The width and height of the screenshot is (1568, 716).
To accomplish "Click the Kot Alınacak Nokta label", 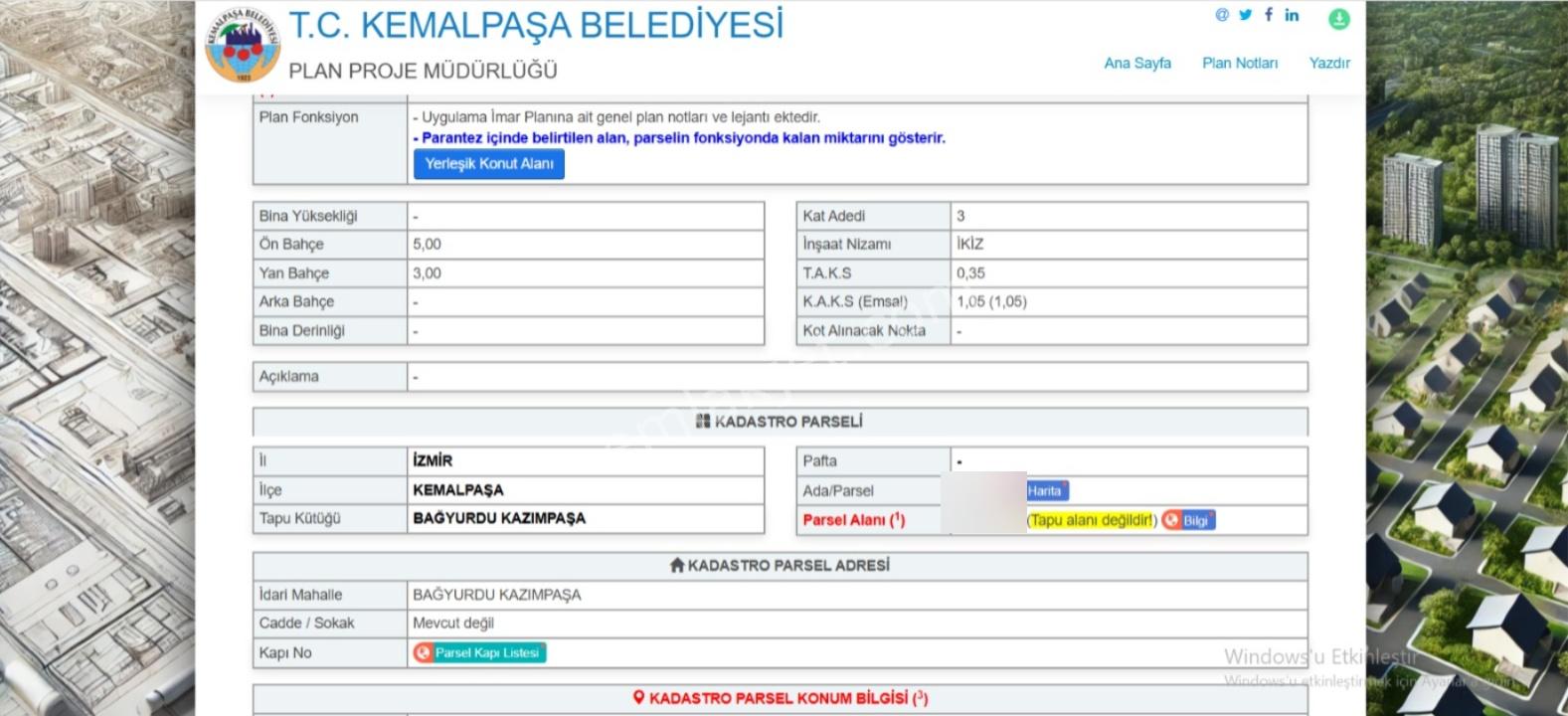I will (x=864, y=330).
